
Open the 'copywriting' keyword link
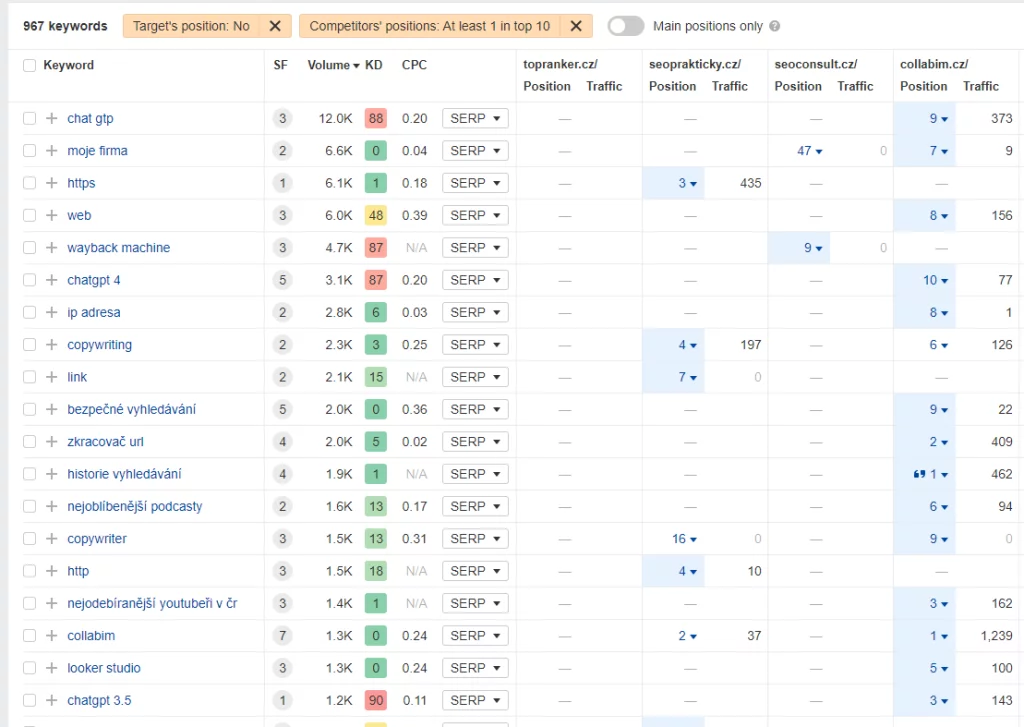(x=99, y=345)
